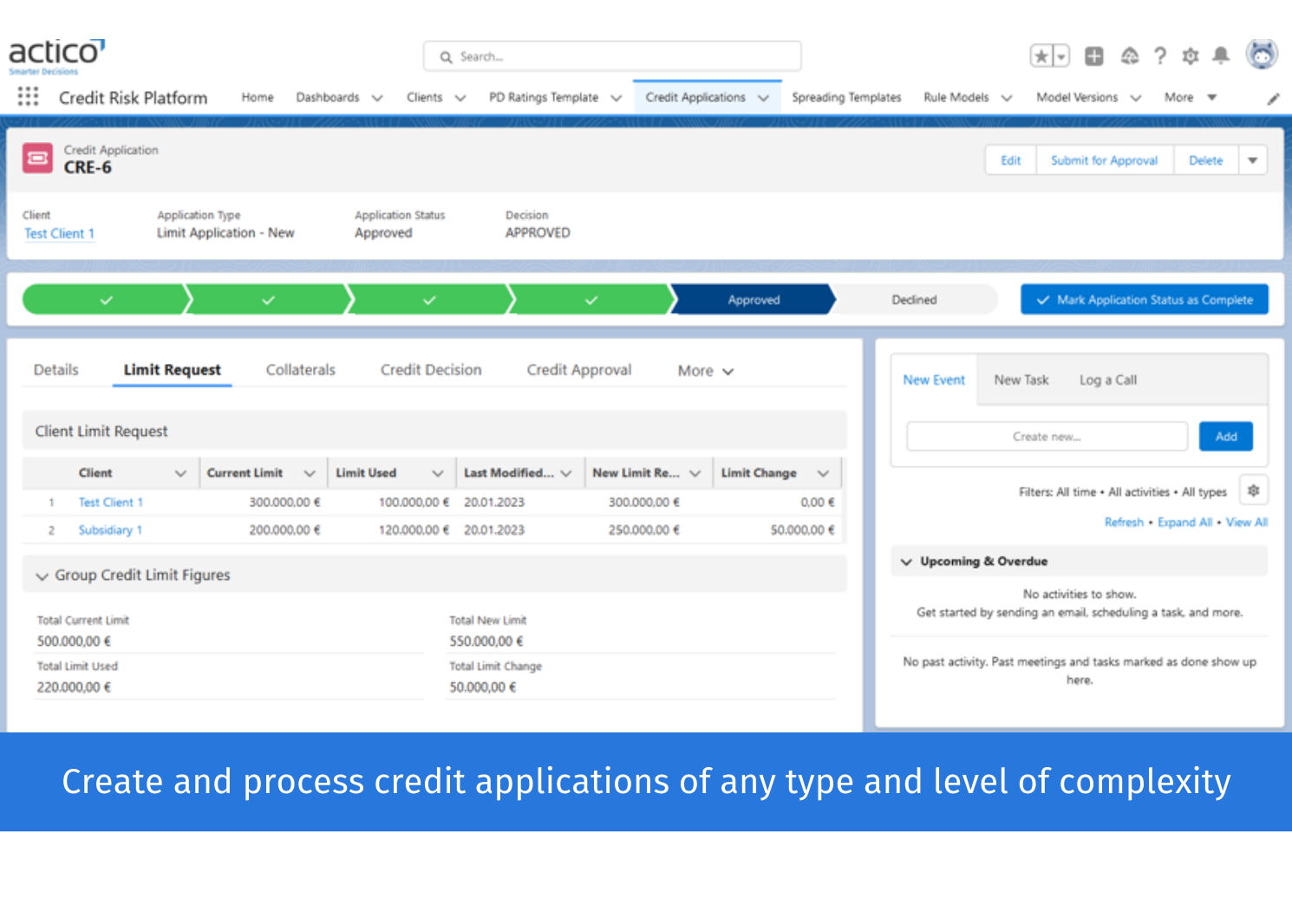Image resolution: width=1292 pixels, height=924 pixels.
Task: Open the Limit Change column dropdown
Action: tap(823, 472)
